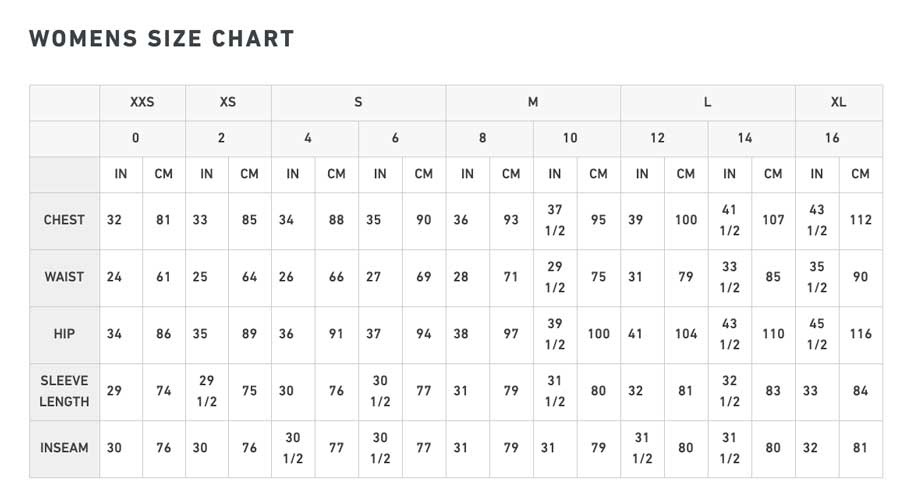The width and height of the screenshot is (900, 491).
Task: Click the chest value 112 cell
Action: [x=860, y=221]
